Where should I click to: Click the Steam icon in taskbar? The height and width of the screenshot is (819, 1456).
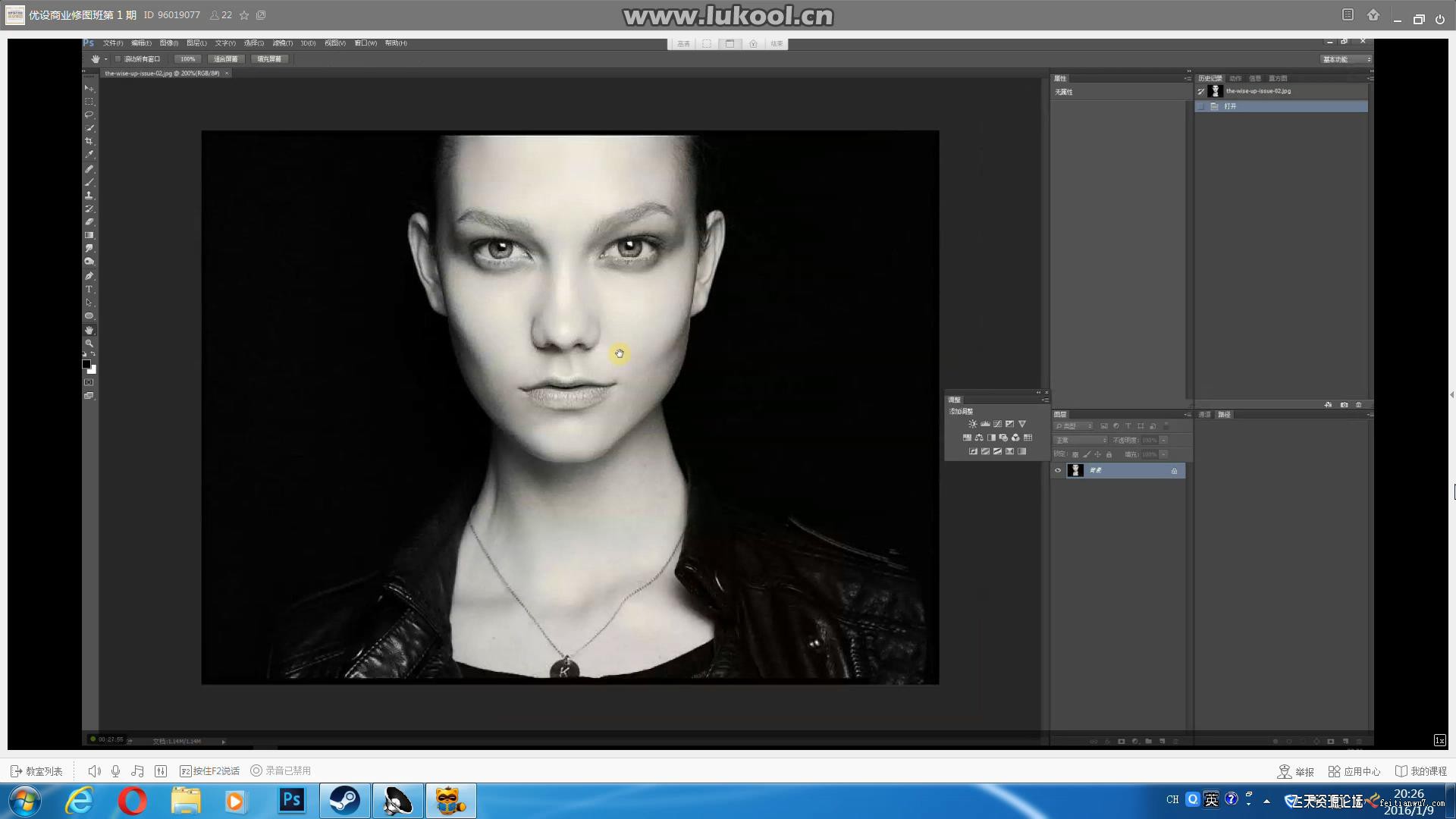344,799
